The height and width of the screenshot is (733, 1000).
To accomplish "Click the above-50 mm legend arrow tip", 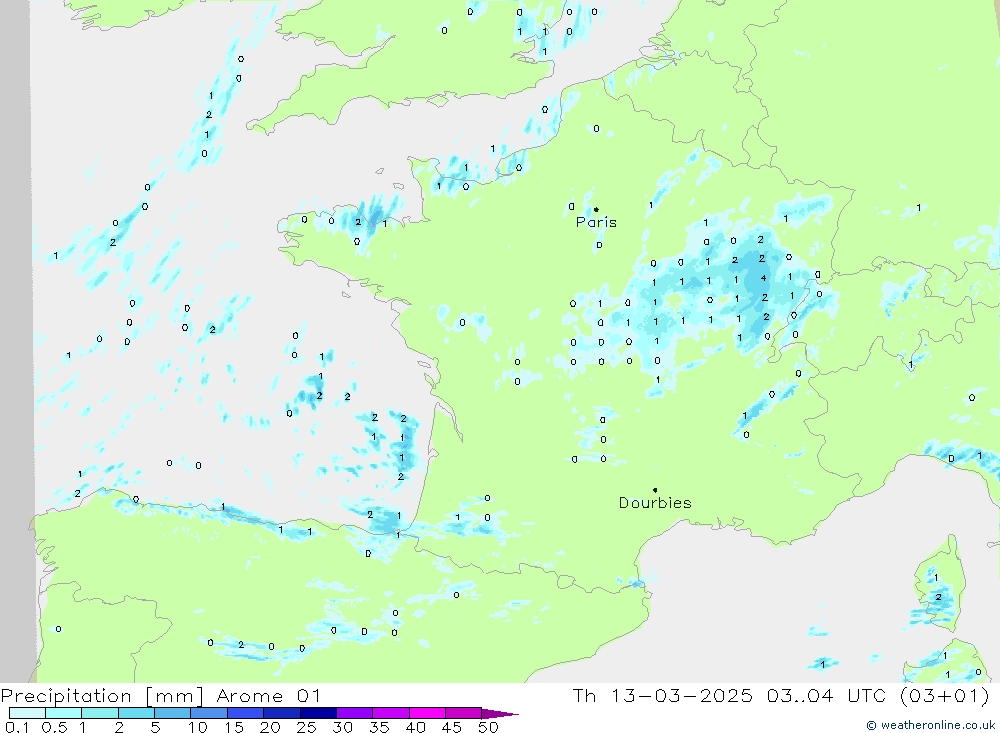I will (x=501, y=713).
